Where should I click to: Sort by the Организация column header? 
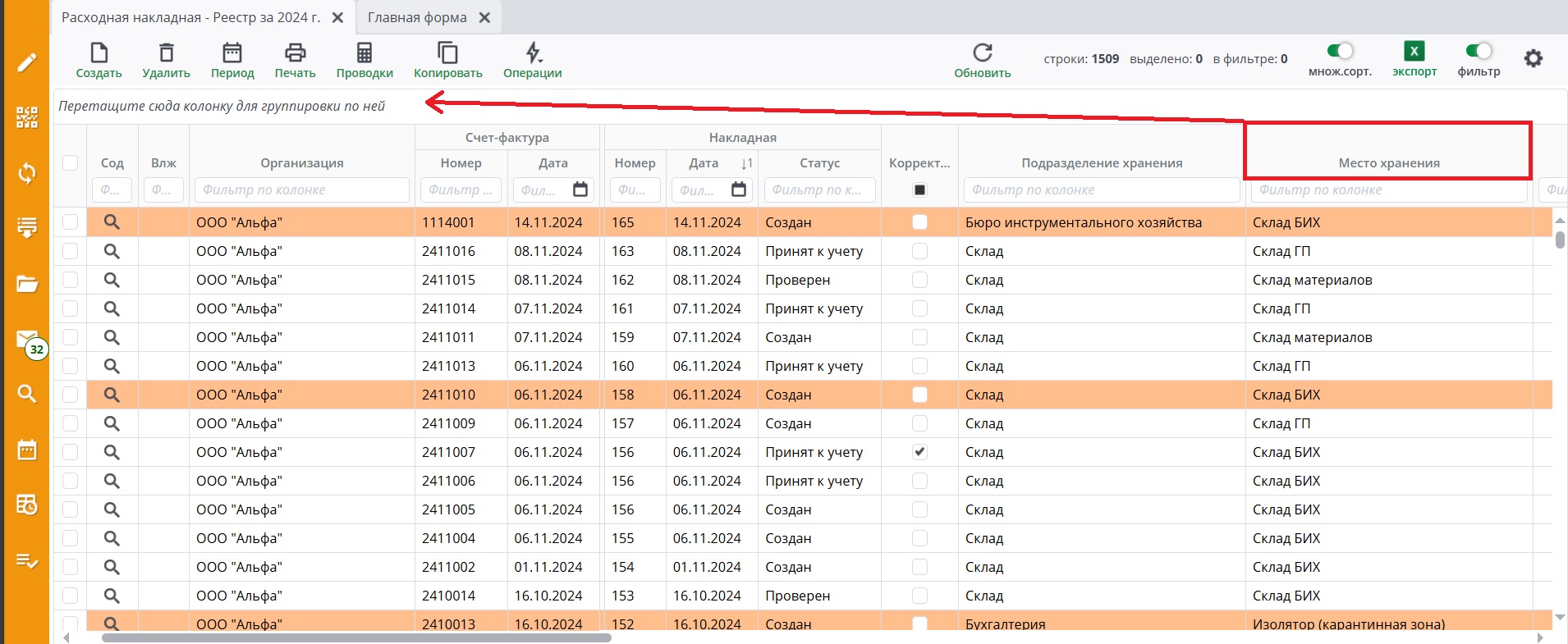coord(301,162)
